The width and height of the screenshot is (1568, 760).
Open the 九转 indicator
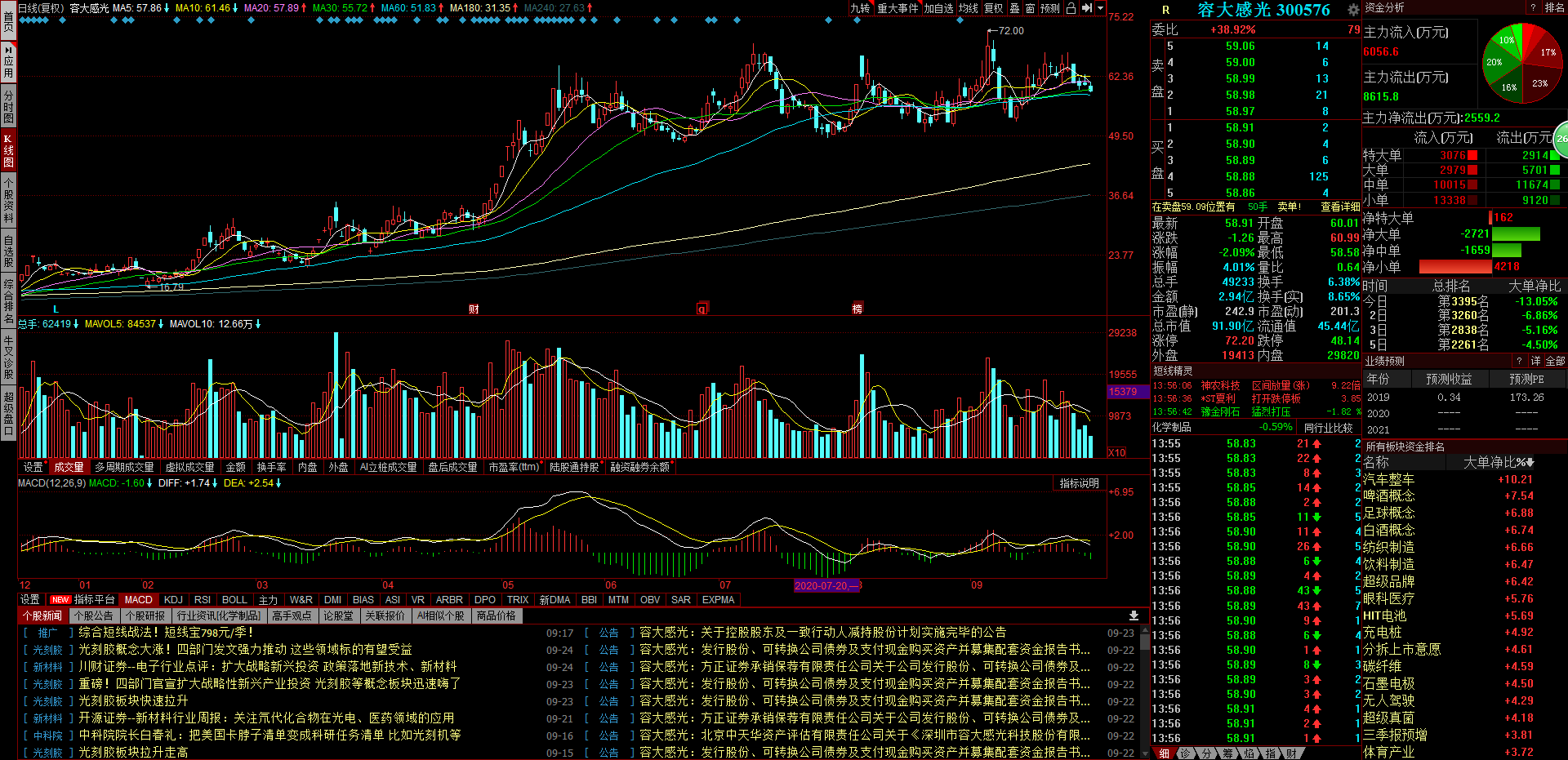tap(860, 8)
